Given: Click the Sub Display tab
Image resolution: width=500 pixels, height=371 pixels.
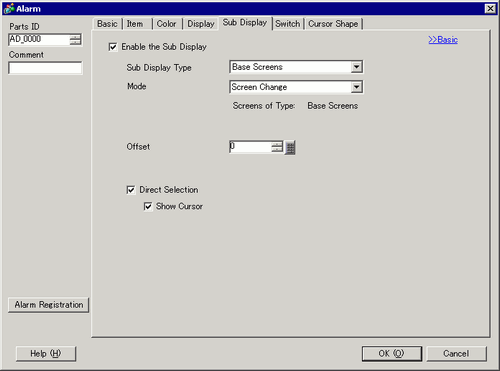Looking at the screenshot, I should click(x=245, y=23).
